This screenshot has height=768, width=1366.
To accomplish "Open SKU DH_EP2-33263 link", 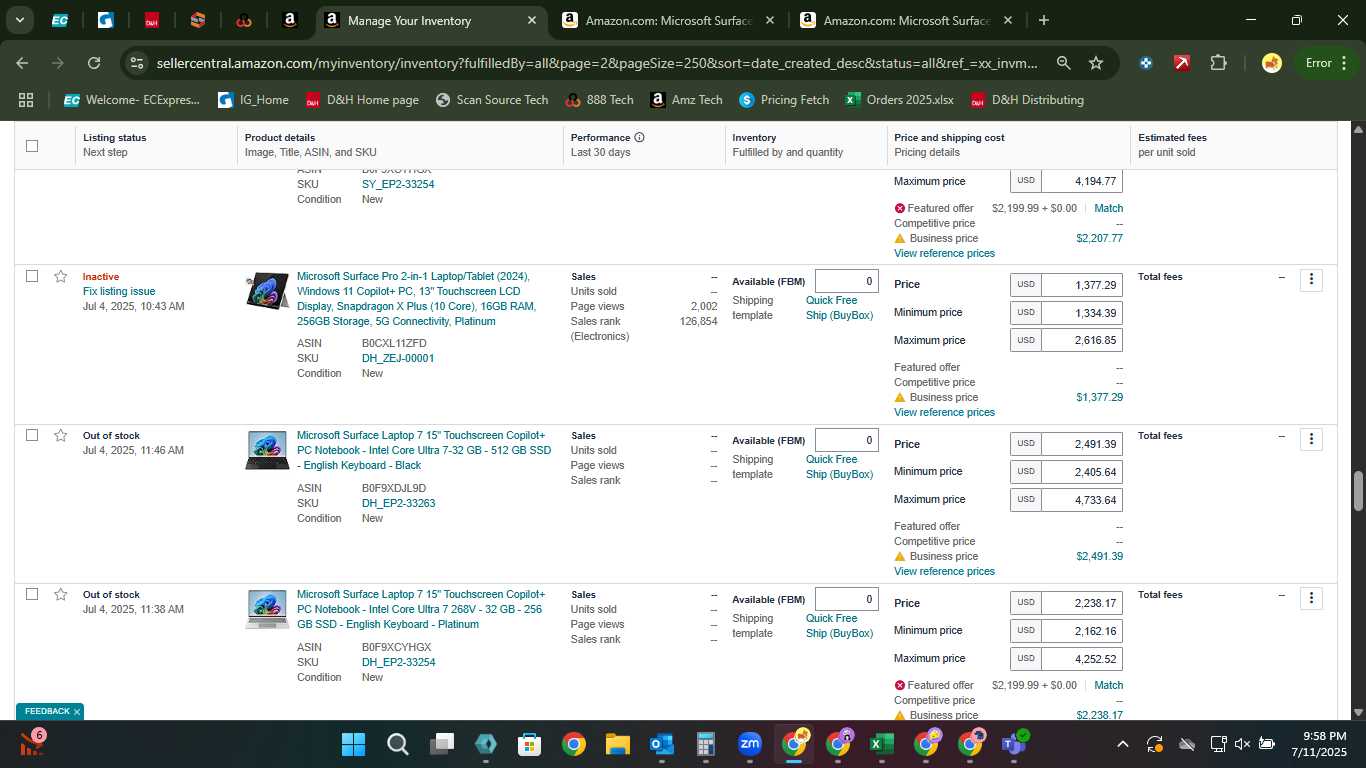I will click(398, 503).
